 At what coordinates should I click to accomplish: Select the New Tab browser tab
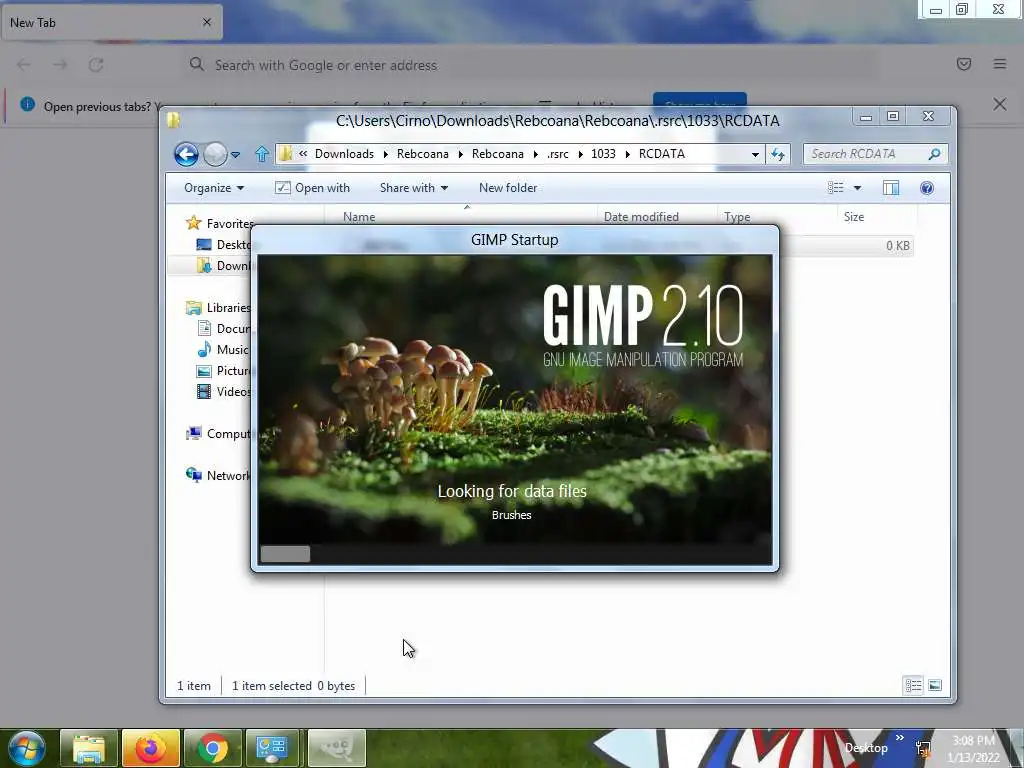click(x=111, y=22)
